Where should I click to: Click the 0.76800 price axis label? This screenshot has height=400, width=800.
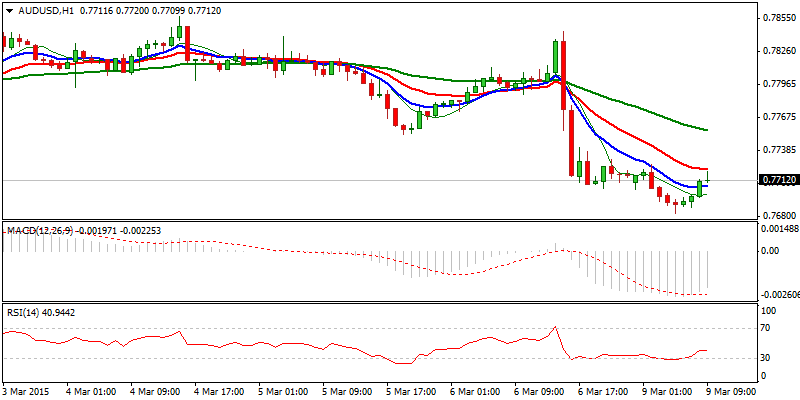coord(777,215)
